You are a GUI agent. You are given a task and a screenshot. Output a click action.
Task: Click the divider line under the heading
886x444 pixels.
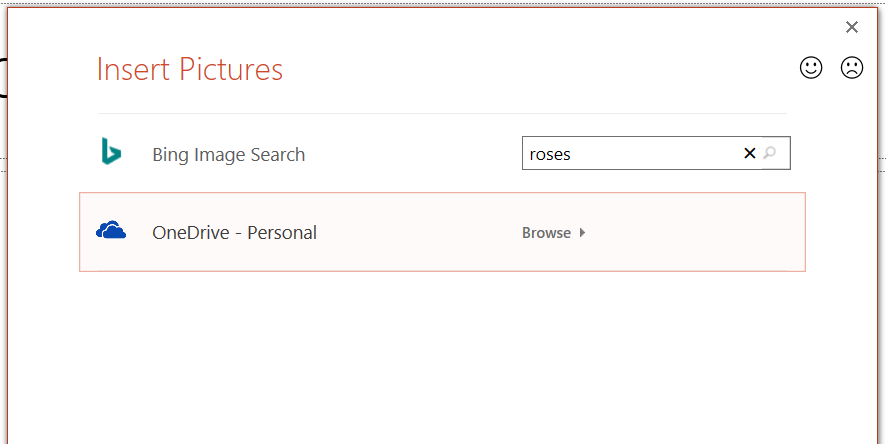440,113
